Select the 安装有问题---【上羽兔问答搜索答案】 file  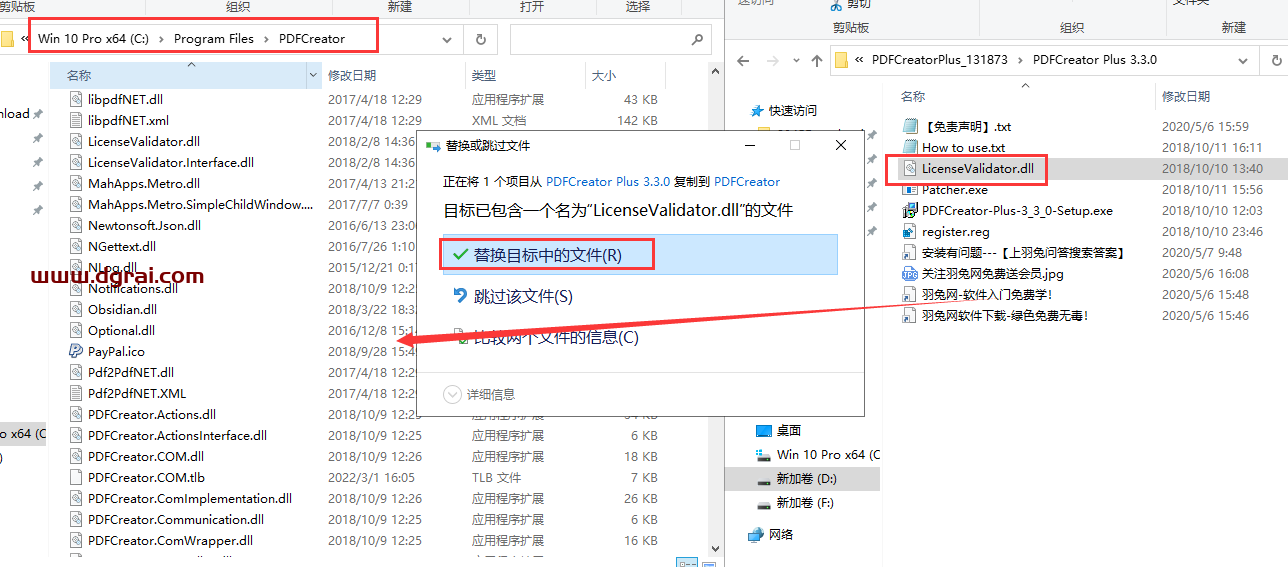[1025, 252]
